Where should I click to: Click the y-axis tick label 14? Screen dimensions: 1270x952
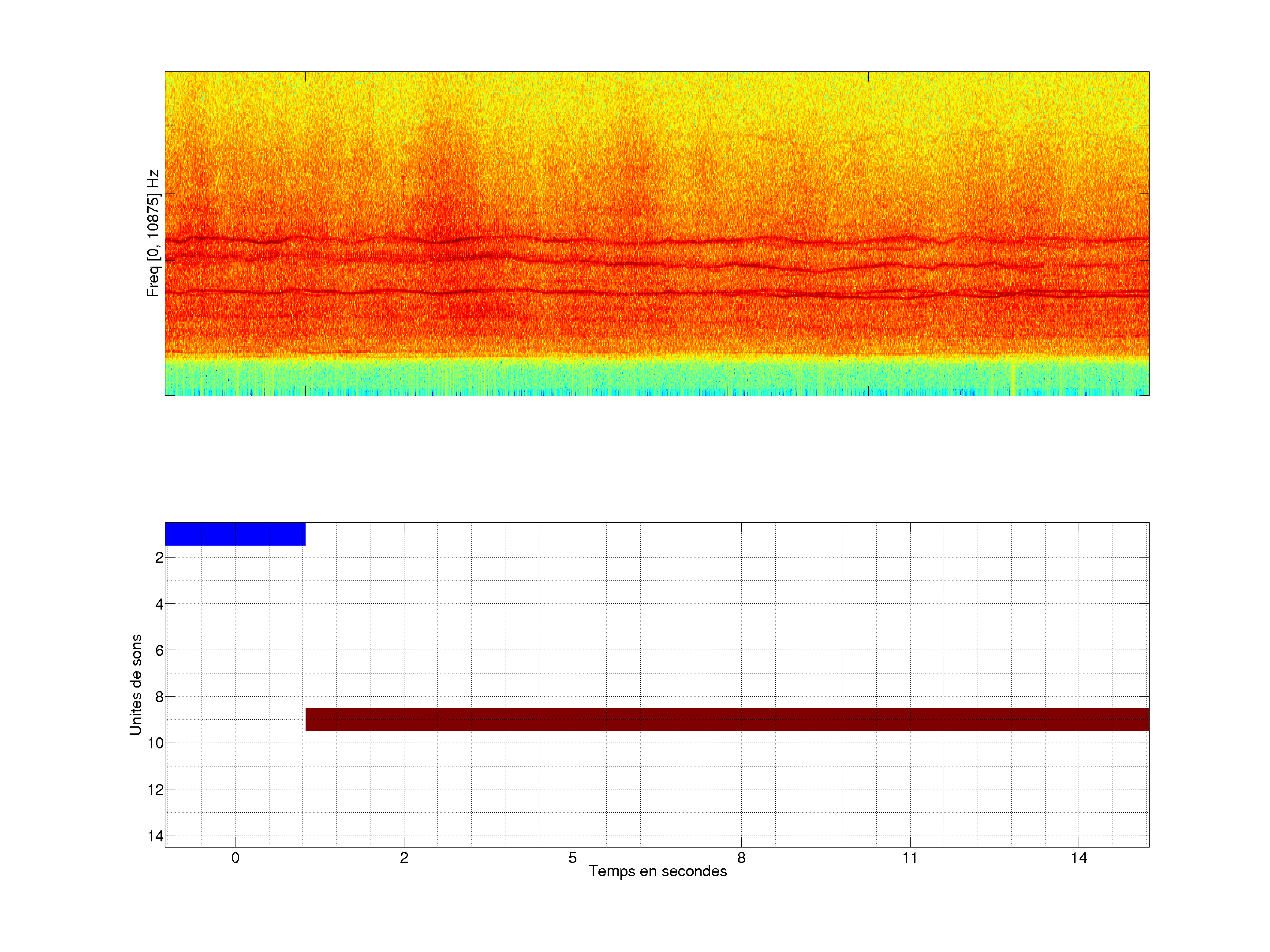click(x=156, y=836)
